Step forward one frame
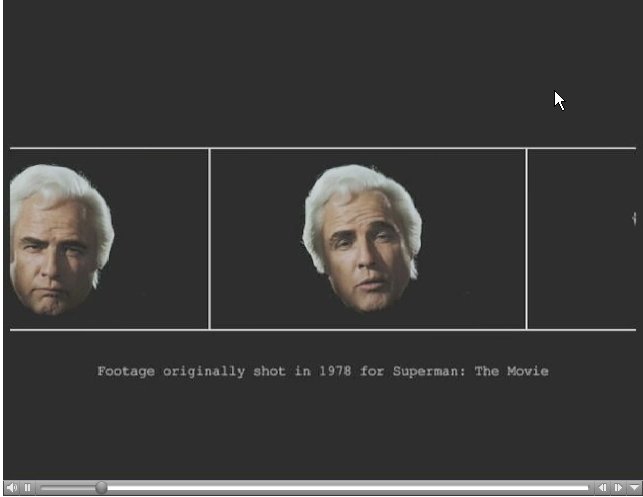Screen dimensions: 643x497 coord(618,488)
